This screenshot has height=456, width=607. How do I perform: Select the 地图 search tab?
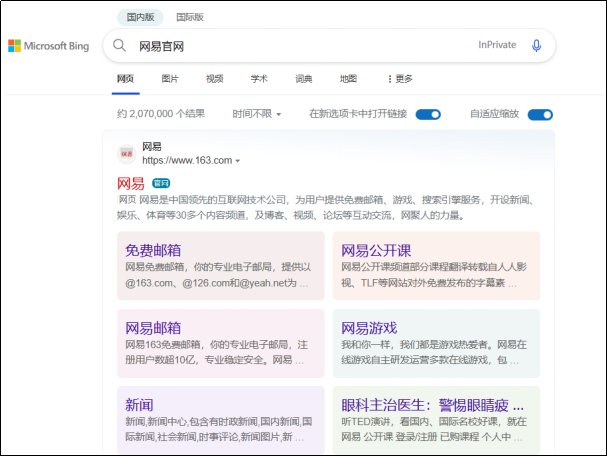(x=348, y=79)
